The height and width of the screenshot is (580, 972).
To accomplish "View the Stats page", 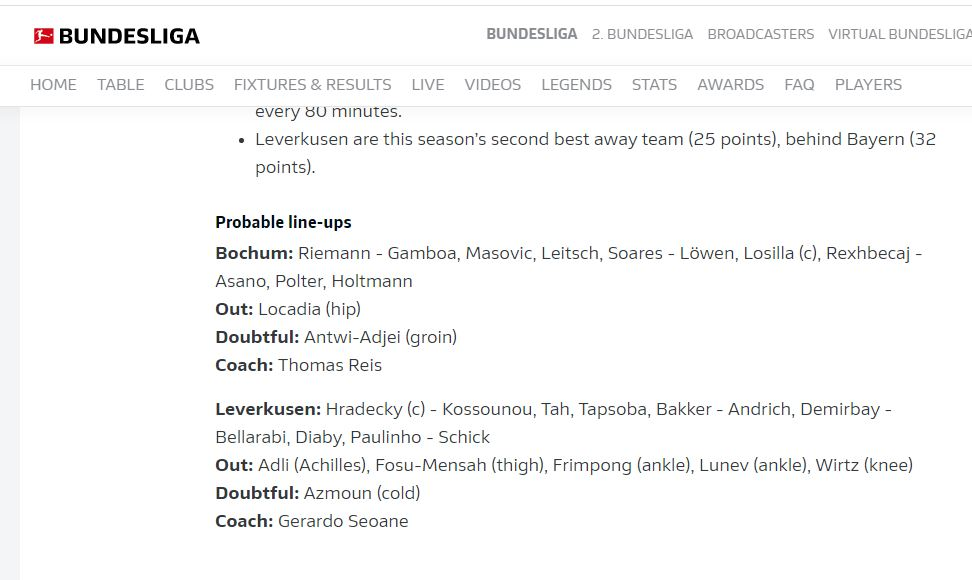I will pos(654,85).
